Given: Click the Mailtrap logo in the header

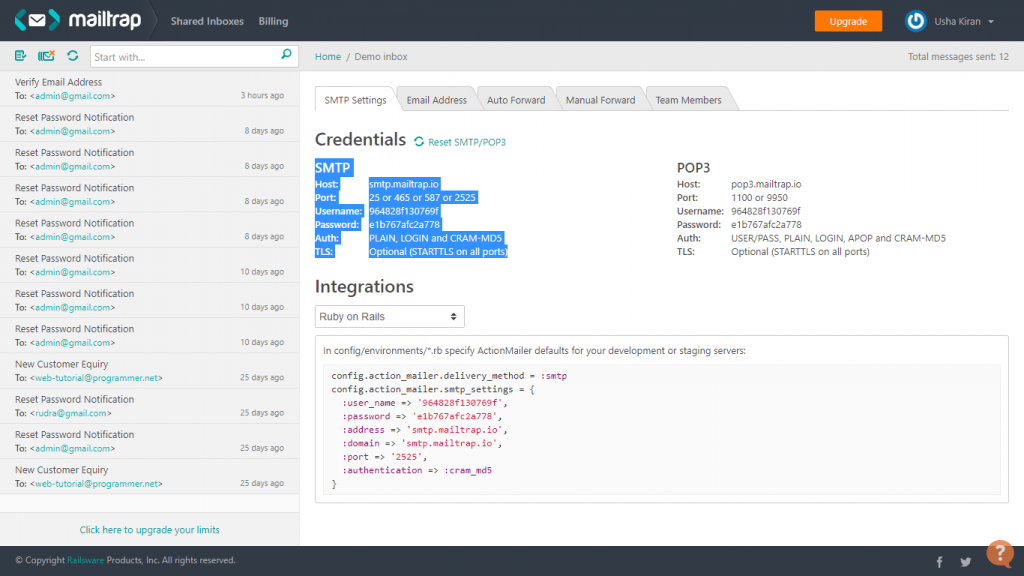Looking at the screenshot, I should [x=77, y=21].
